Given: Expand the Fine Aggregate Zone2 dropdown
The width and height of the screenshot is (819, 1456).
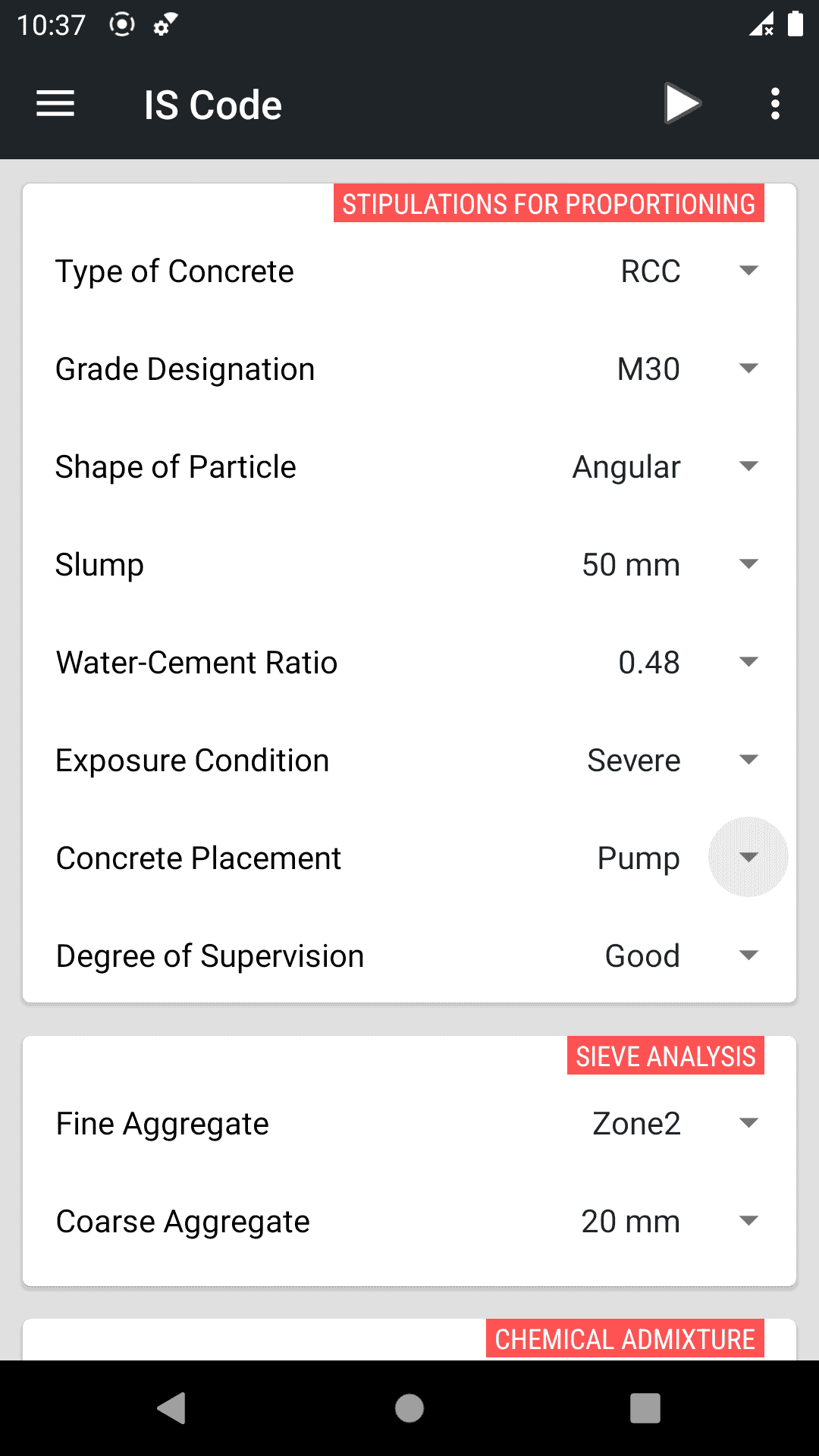Looking at the screenshot, I should (748, 1123).
